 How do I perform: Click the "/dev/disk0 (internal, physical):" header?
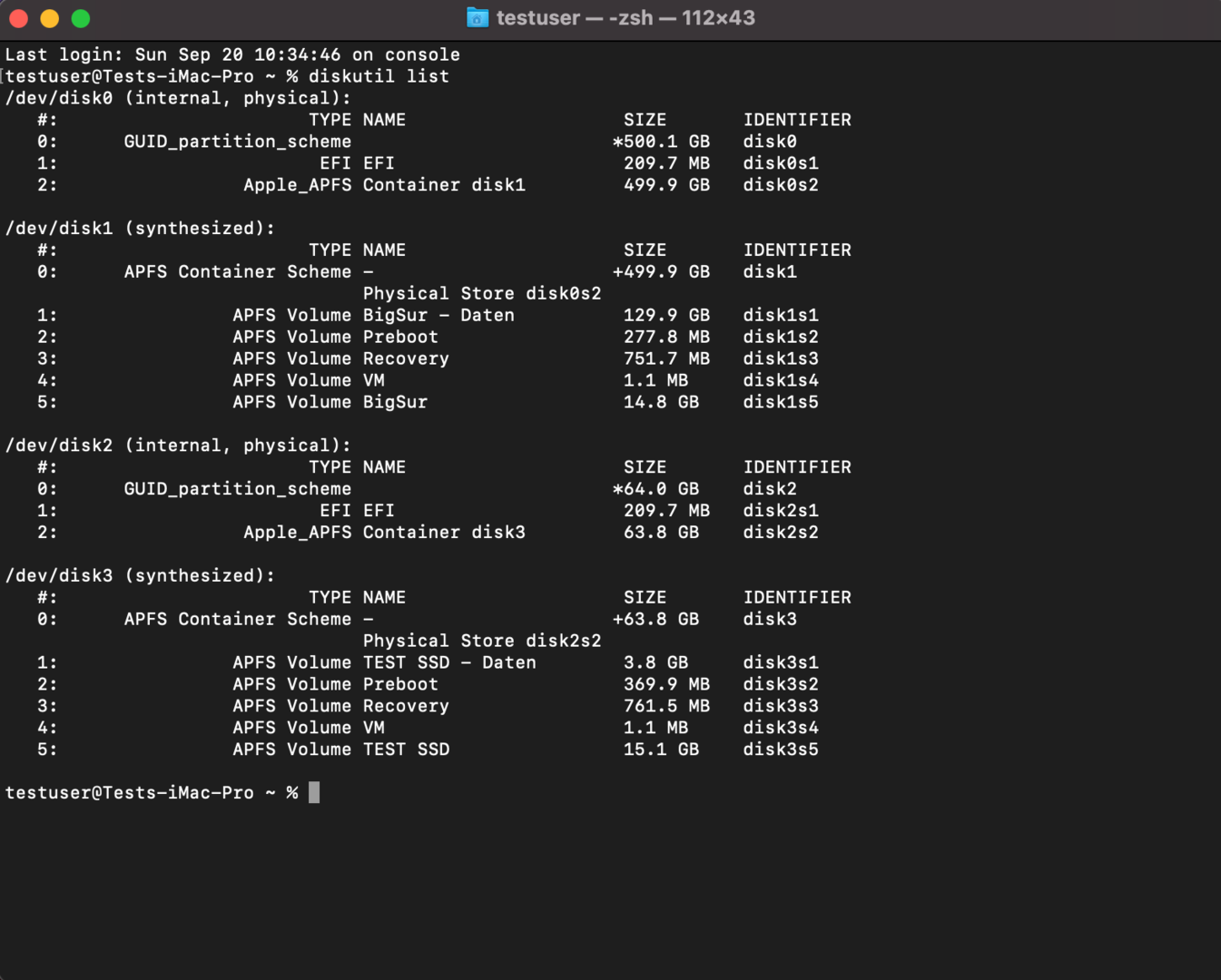click(x=178, y=98)
